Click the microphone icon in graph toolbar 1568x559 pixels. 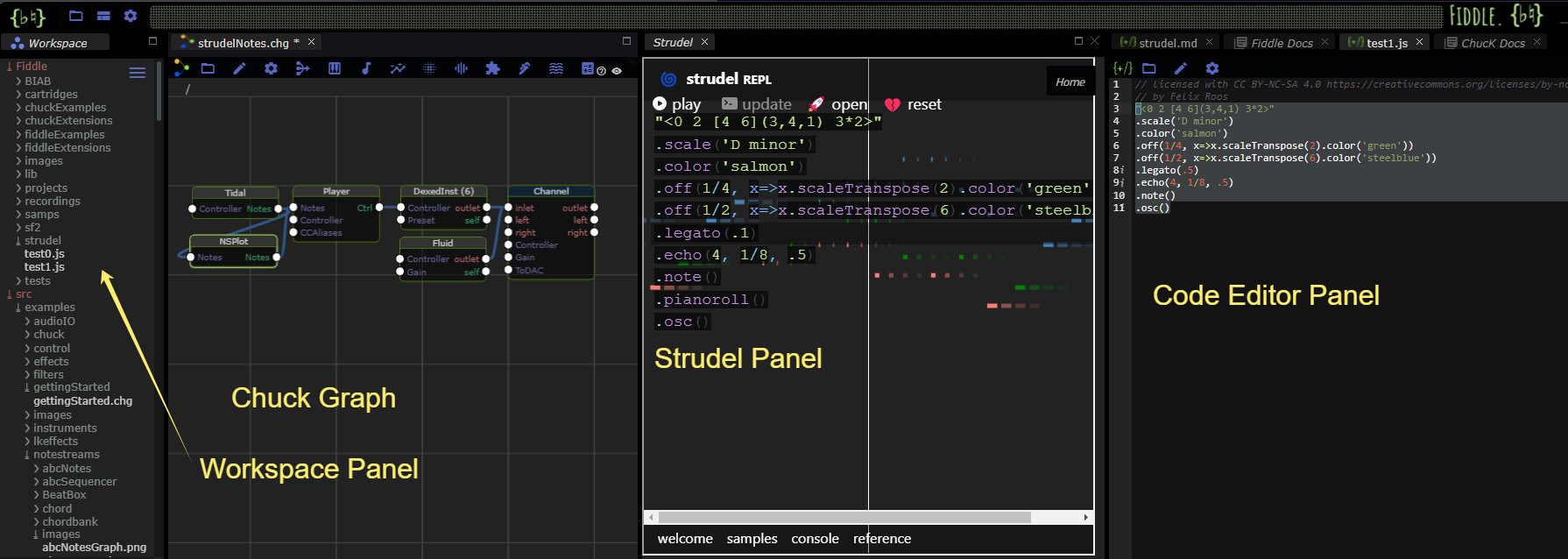click(524, 68)
